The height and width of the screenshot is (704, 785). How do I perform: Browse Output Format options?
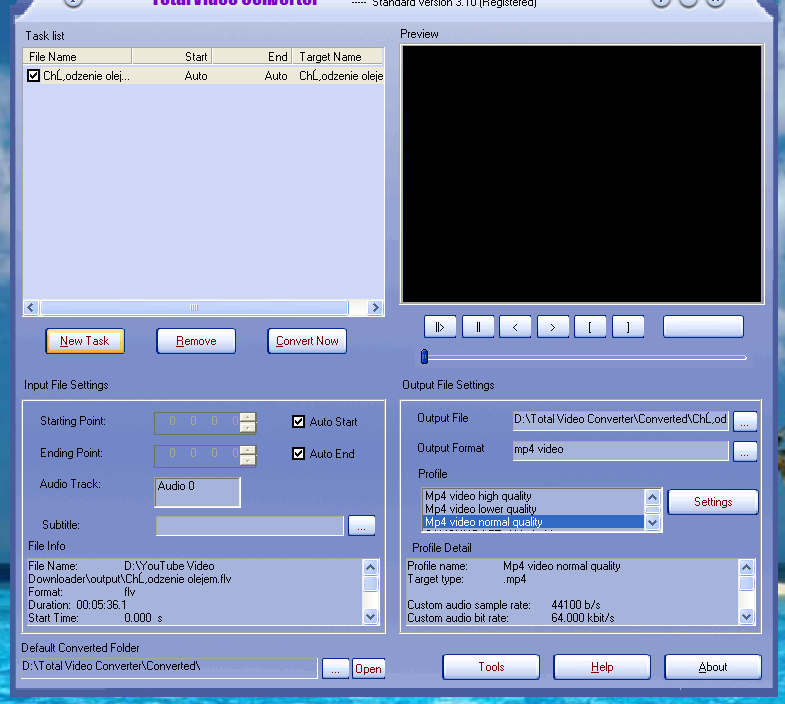click(x=745, y=451)
